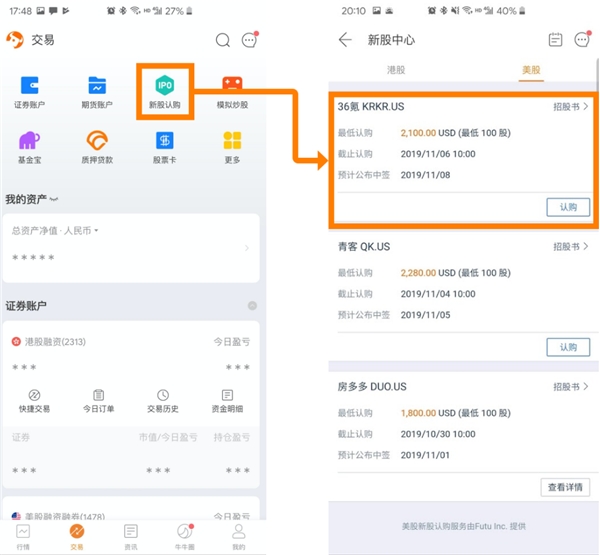Open messages bubble icon in 新股中心 header
Screen dimensions: 600x555
point(582,39)
